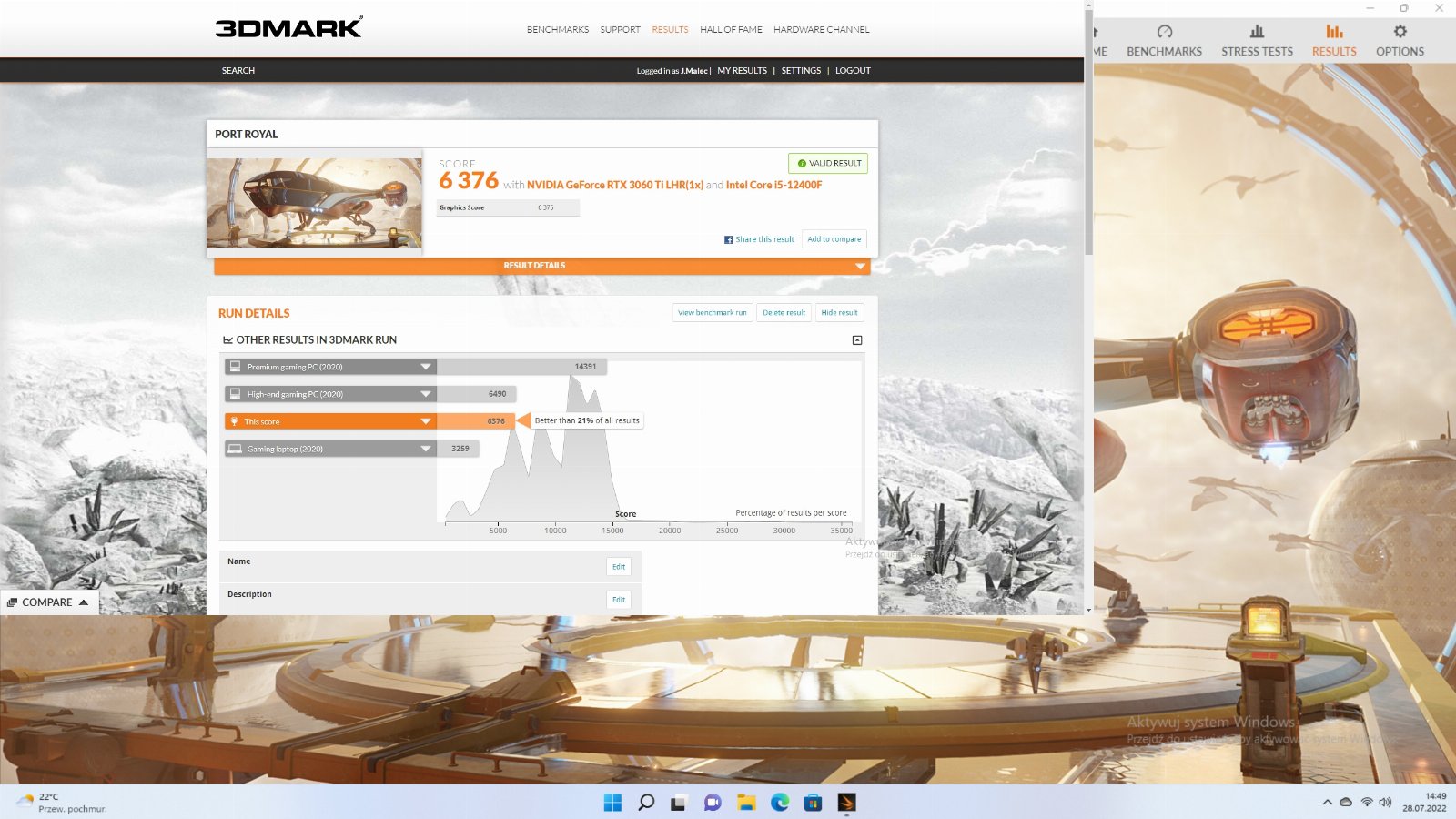Click the NVIDIA GeForce RTX 3060 Ti link

pyautogui.click(x=615, y=185)
